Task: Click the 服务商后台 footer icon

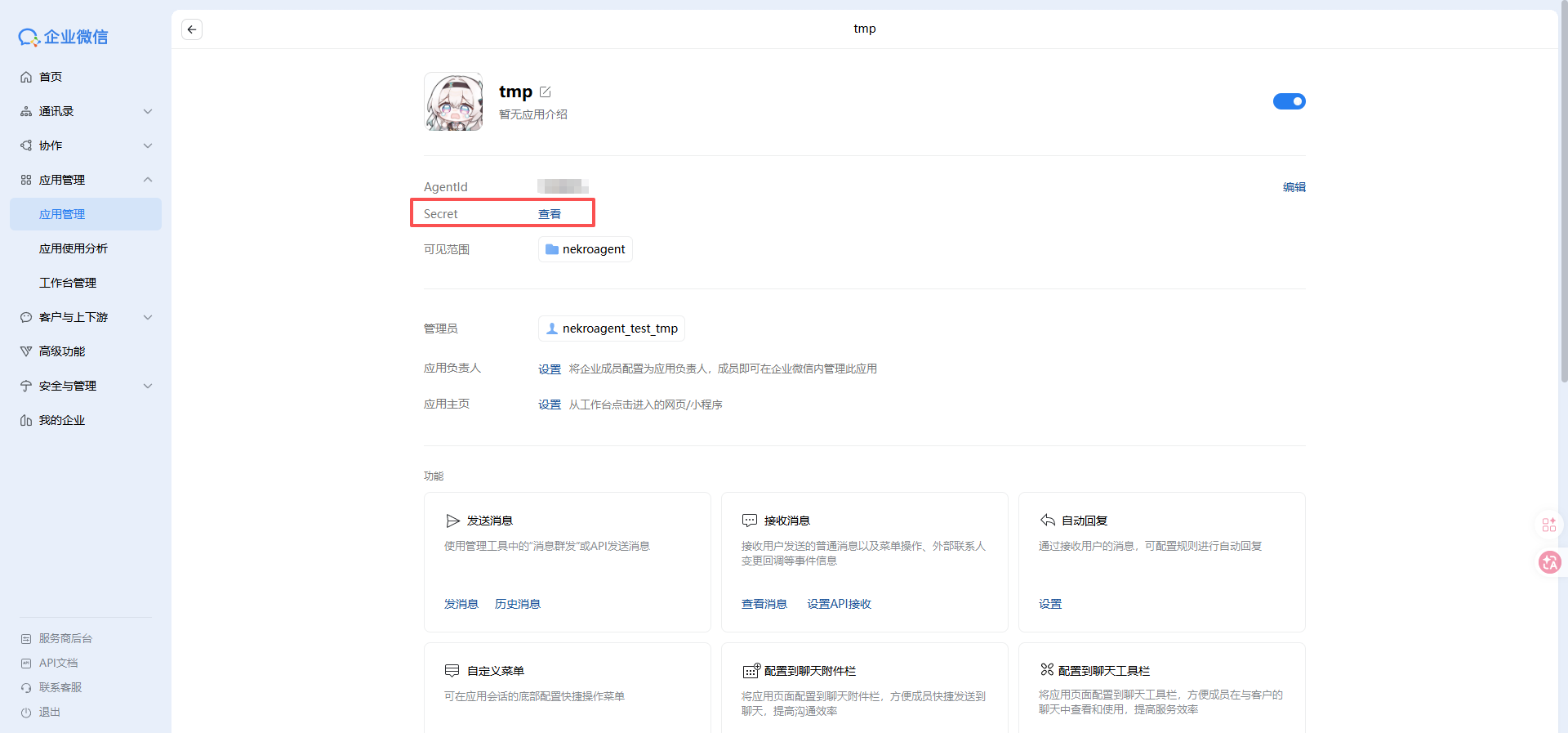Action: point(26,639)
